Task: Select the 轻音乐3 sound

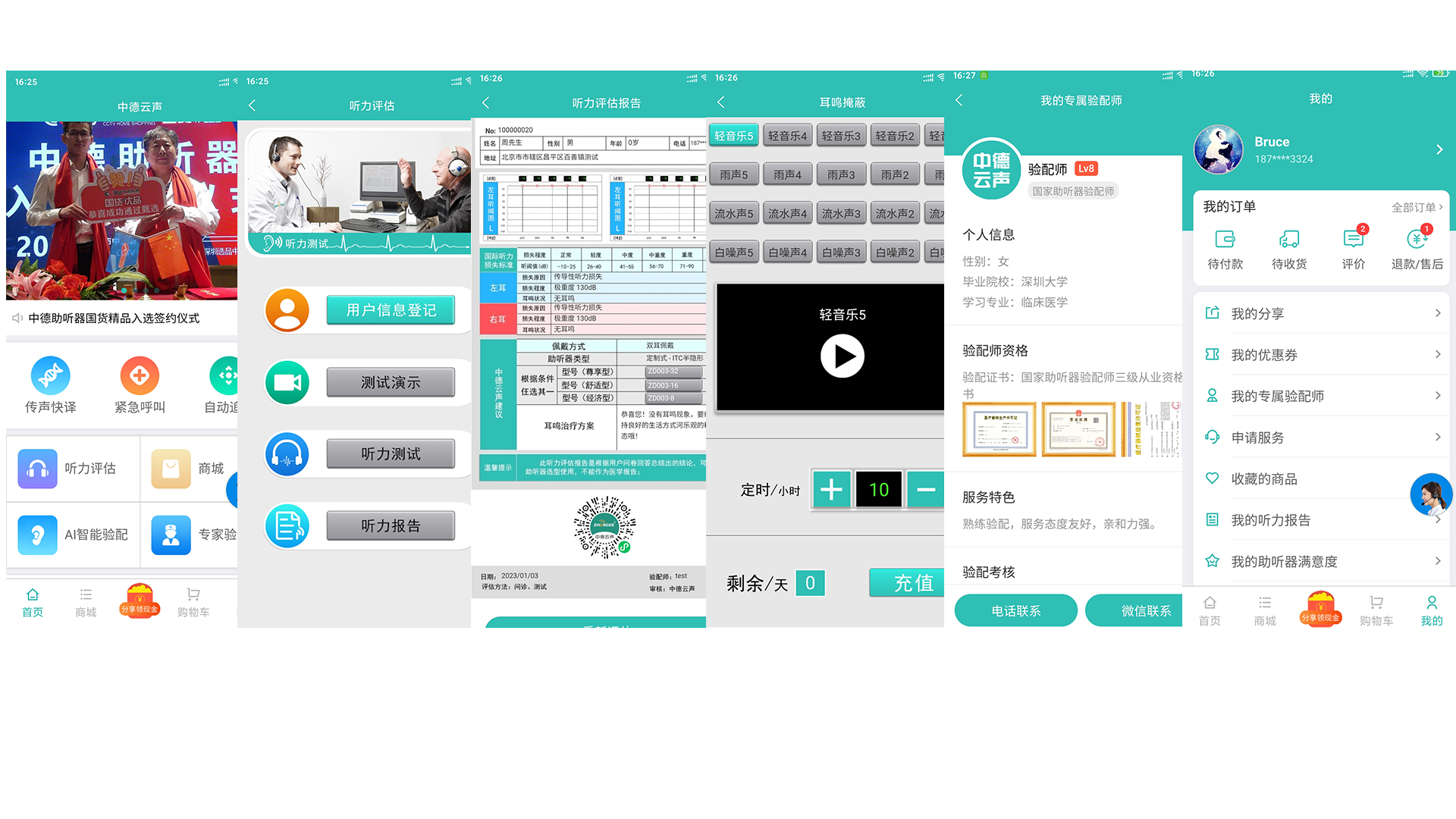Action: click(x=842, y=136)
